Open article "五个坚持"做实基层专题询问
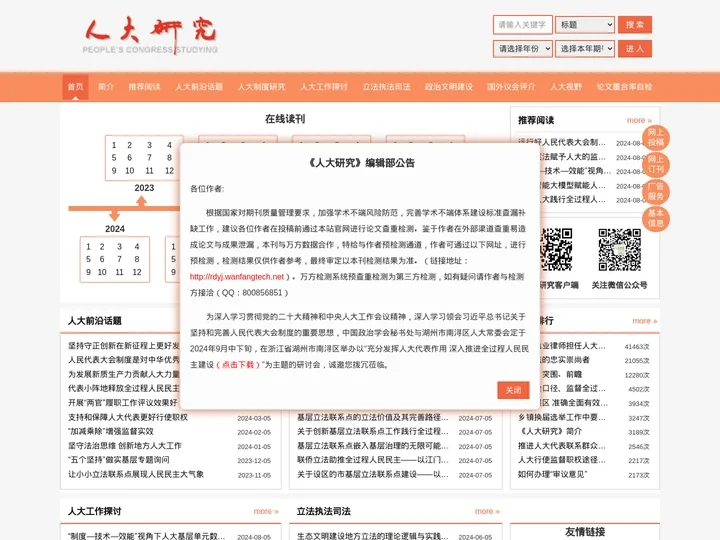This screenshot has height=540, width=720. point(119,460)
